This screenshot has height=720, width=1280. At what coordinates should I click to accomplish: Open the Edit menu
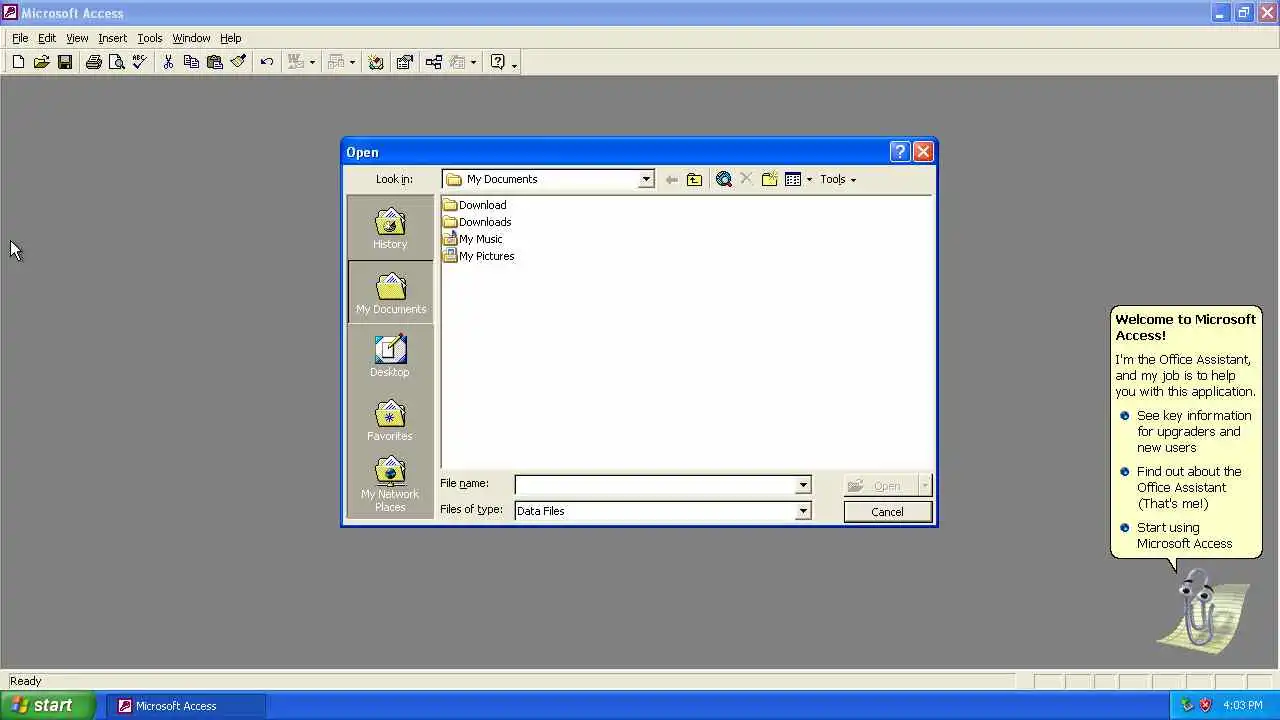[x=47, y=38]
